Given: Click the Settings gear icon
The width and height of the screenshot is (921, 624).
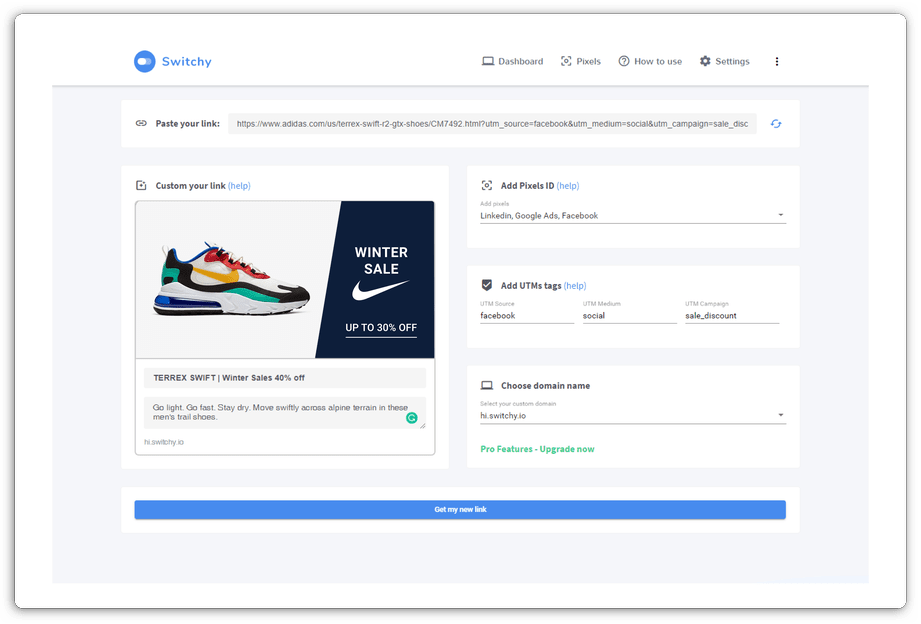Looking at the screenshot, I should 705,61.
